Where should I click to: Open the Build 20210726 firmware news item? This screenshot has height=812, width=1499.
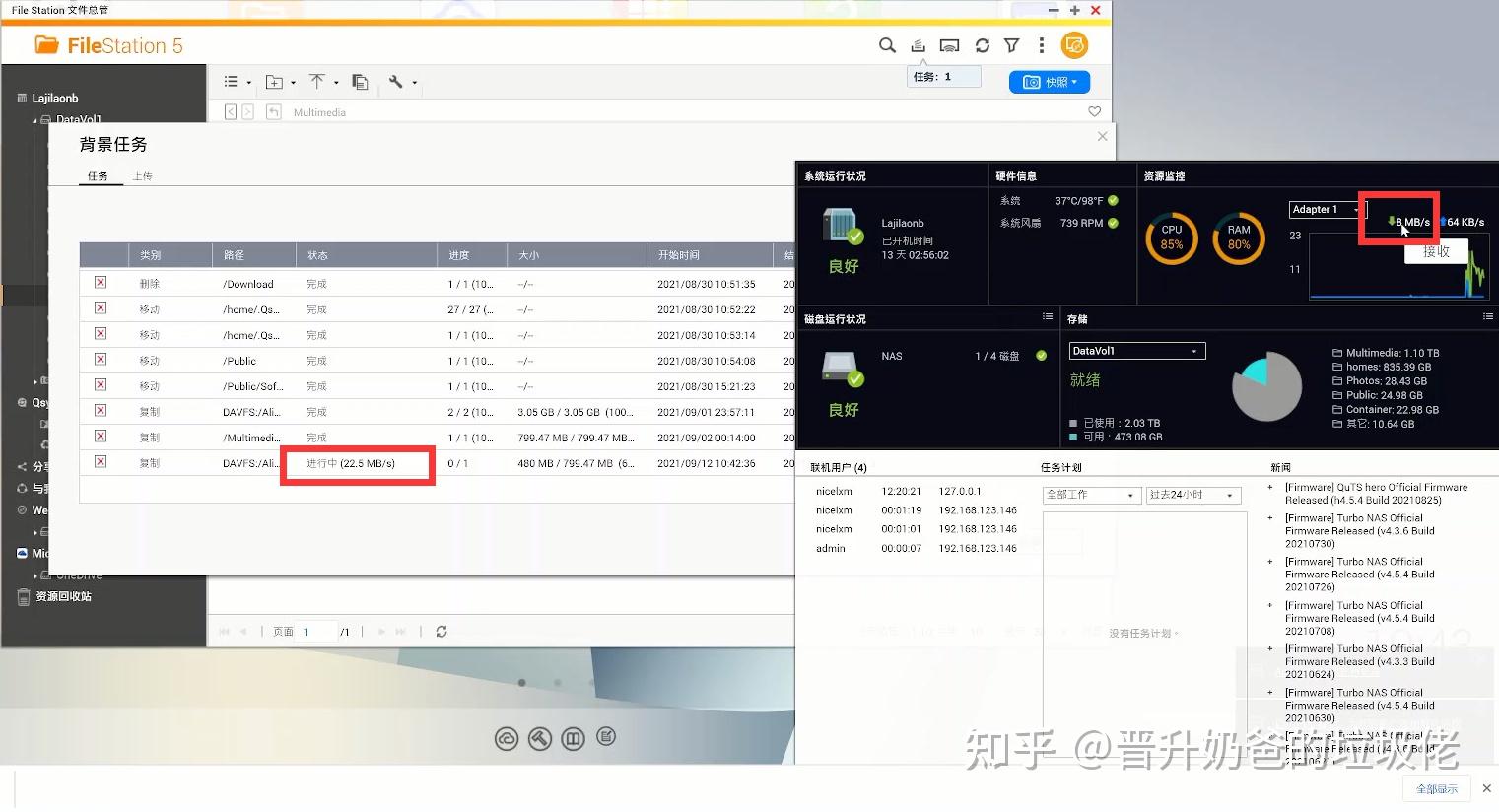coord(1359,574)
